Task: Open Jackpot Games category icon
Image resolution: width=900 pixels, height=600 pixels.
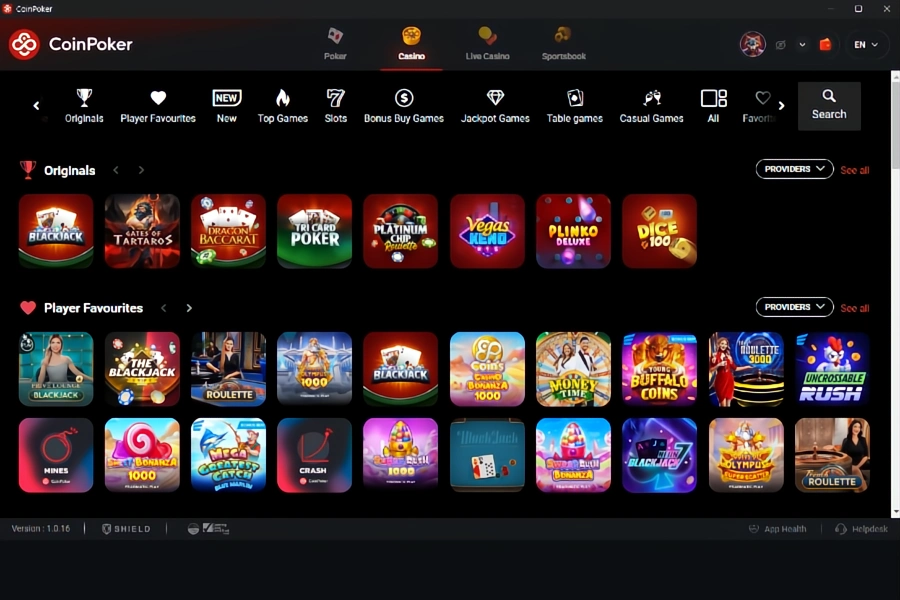Action: tap(495, 98)
